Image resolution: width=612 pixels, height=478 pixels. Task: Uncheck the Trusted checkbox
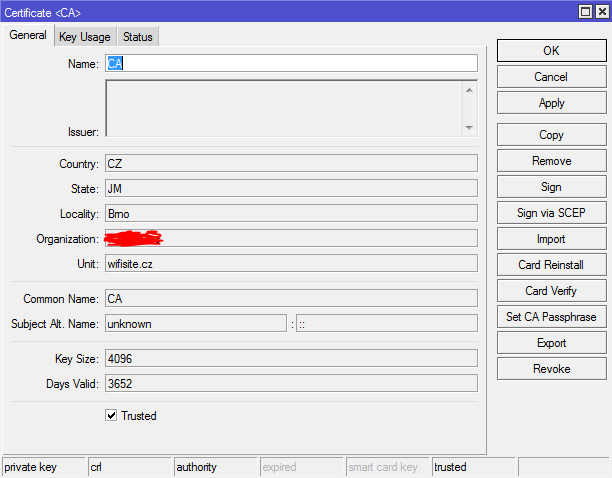[111, 416]
